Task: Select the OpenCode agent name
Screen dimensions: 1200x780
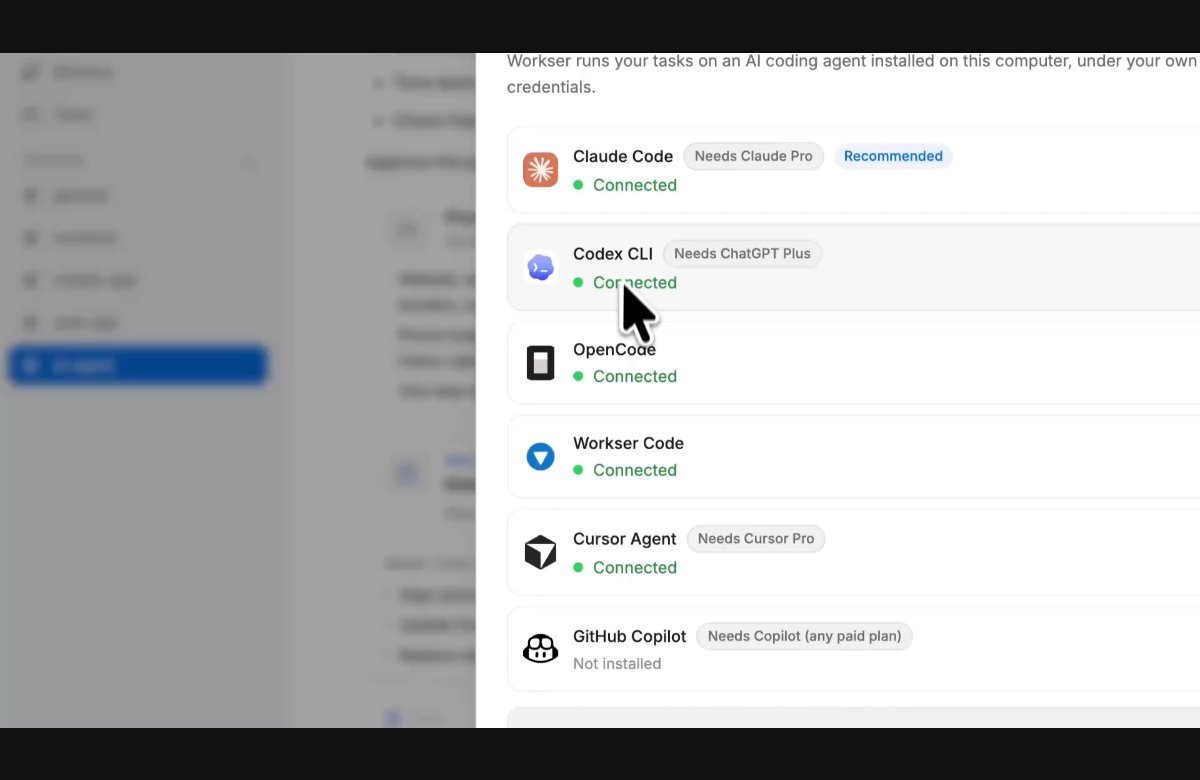Action: (614, 349)
